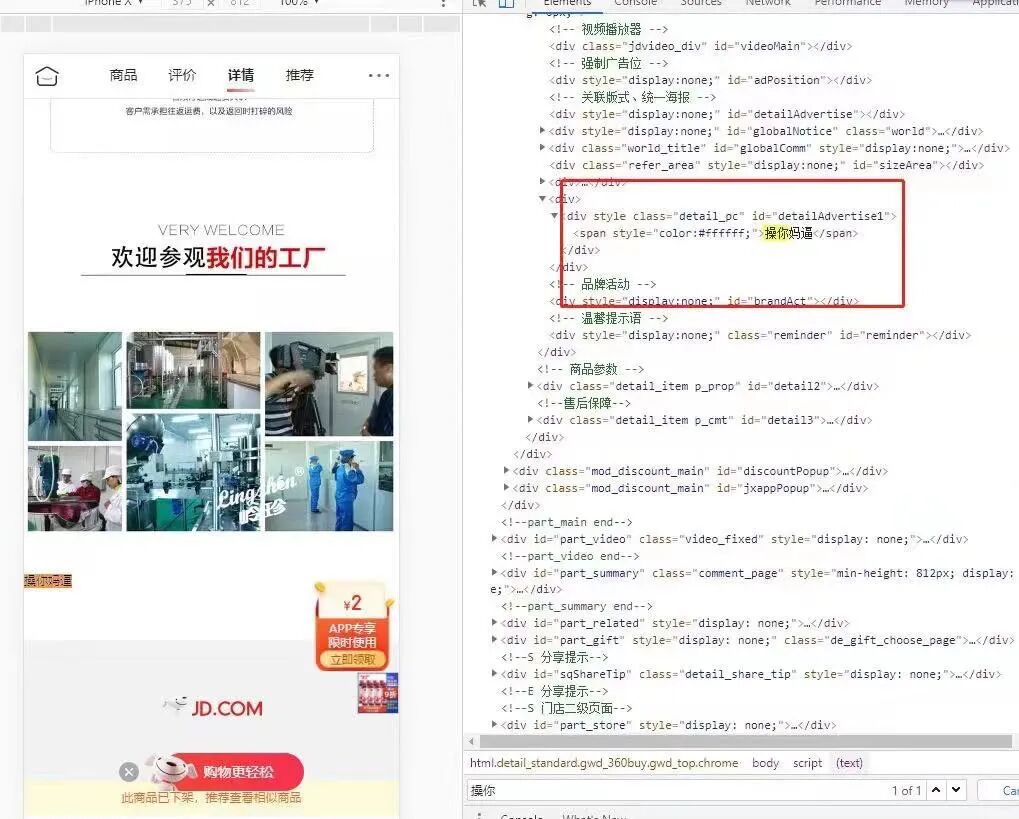Open the 100% zoom dropdown
This screenshot has height=819, width=1019.
point(299,3)
